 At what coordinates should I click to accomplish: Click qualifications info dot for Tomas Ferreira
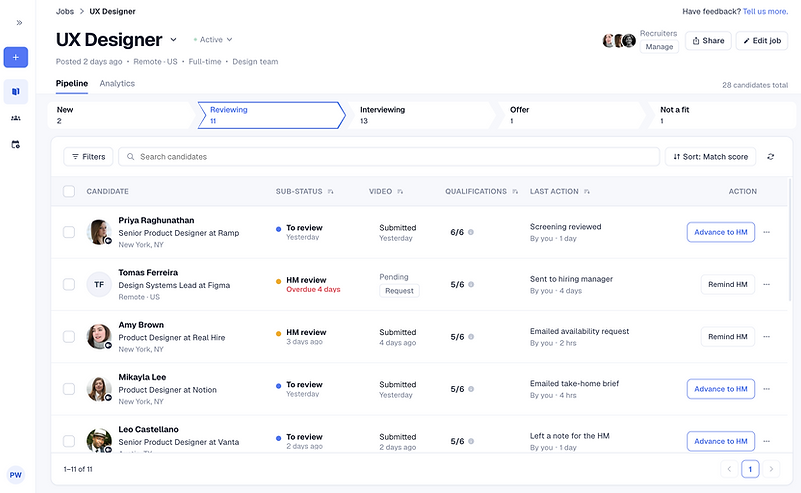pos(471,285)
